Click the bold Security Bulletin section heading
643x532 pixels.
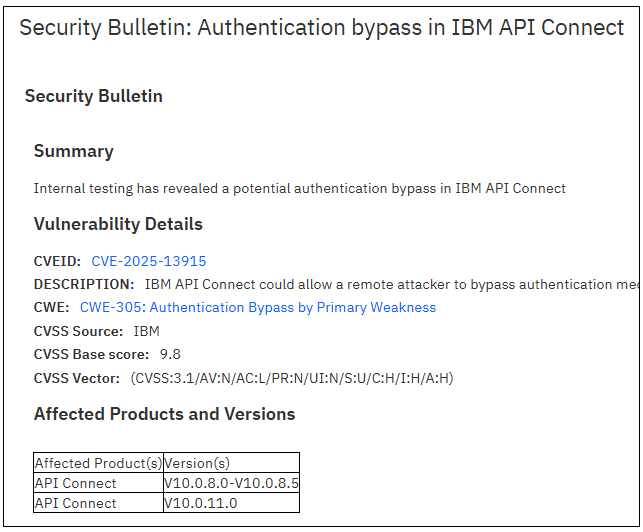coord(93,96)
